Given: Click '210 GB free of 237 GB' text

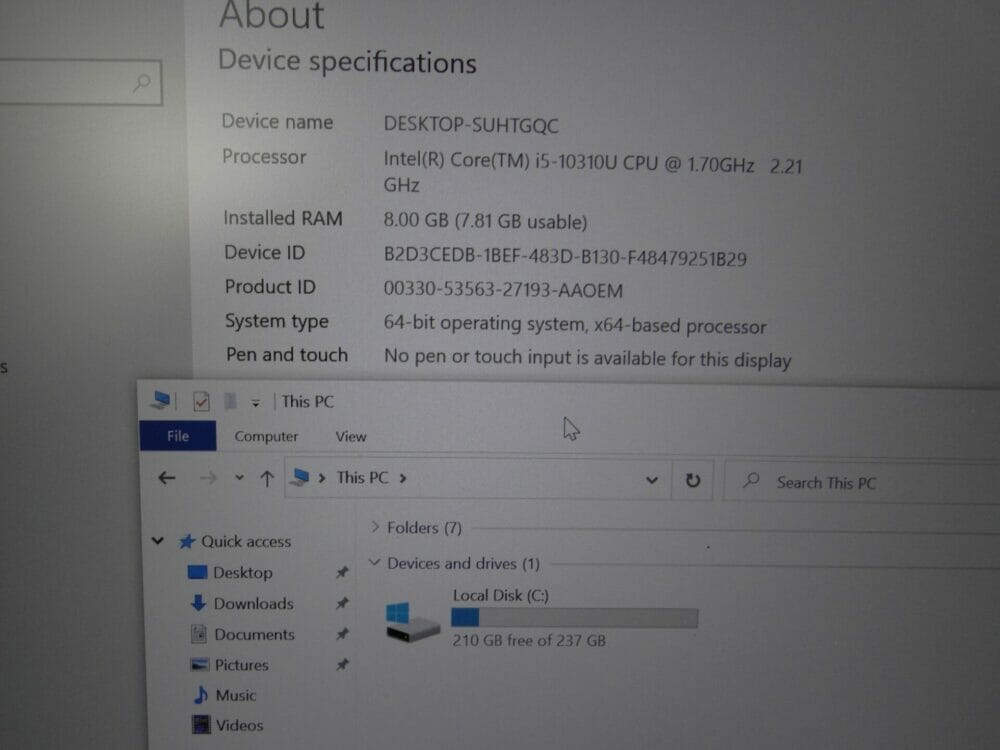Looking at the screenshot, I should [x=529, y=640].
